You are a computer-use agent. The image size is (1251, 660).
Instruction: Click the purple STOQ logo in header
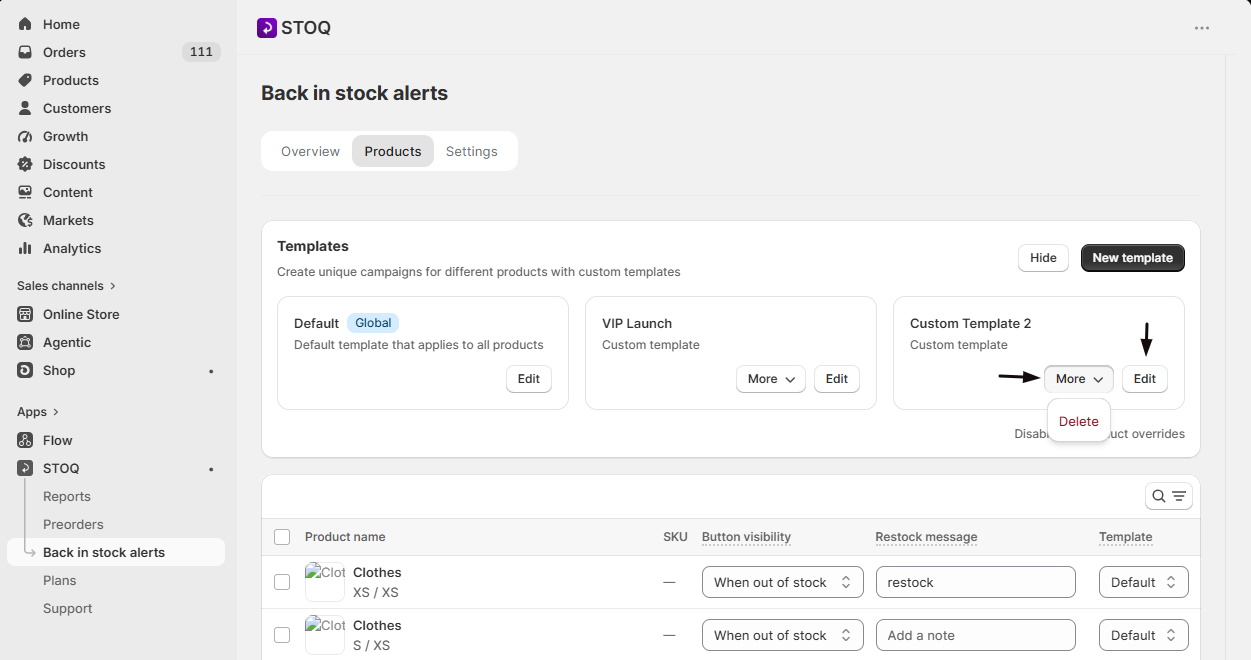(267, 28)
